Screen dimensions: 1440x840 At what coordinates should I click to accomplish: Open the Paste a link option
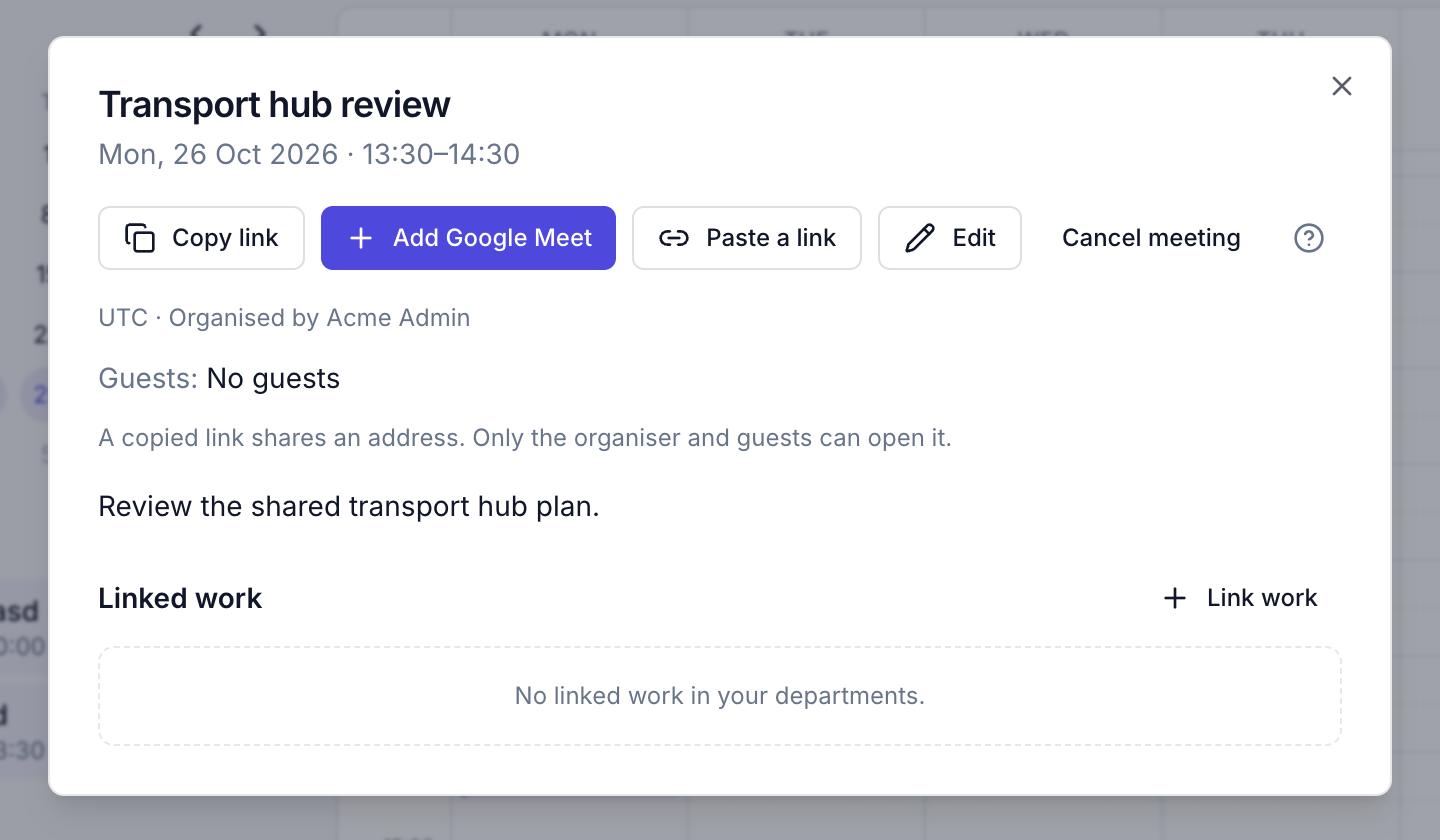tap(747, 238)
